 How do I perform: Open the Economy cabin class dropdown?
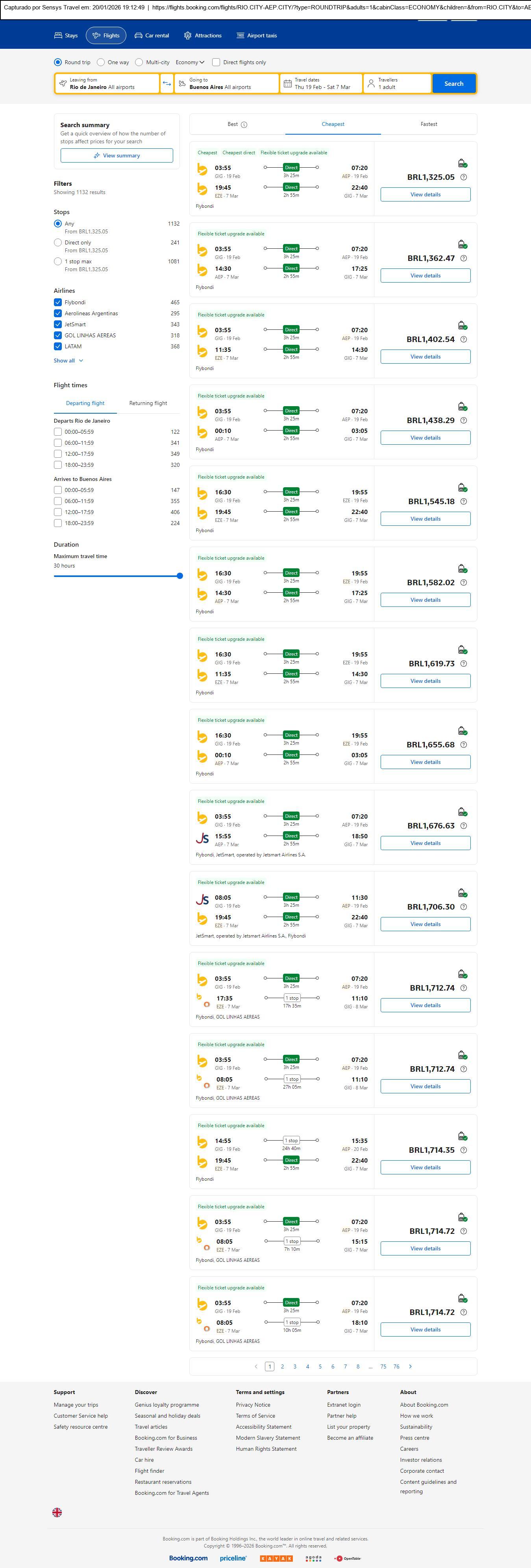190,62
